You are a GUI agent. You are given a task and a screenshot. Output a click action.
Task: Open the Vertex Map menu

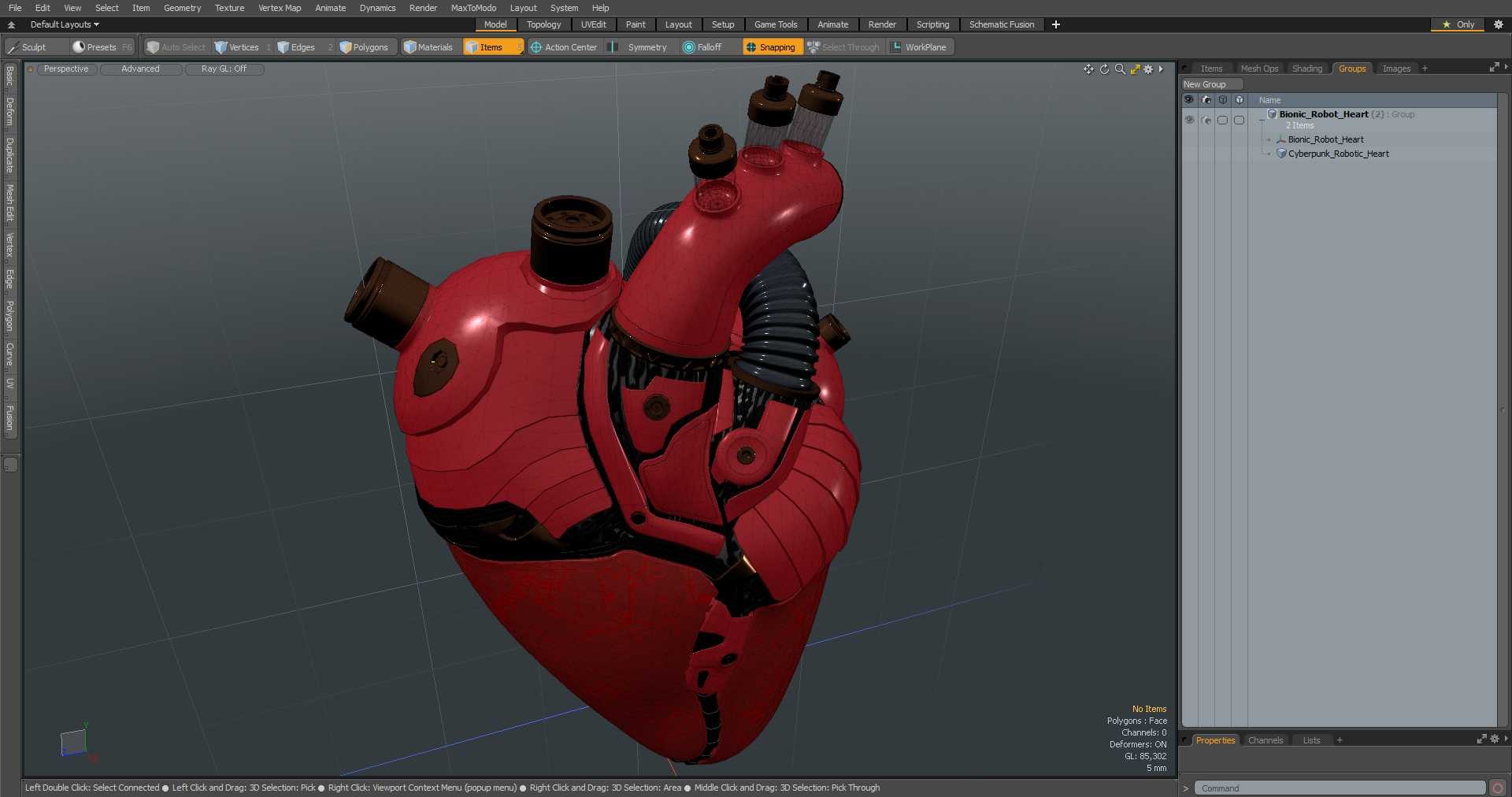(x=280, y=8)
